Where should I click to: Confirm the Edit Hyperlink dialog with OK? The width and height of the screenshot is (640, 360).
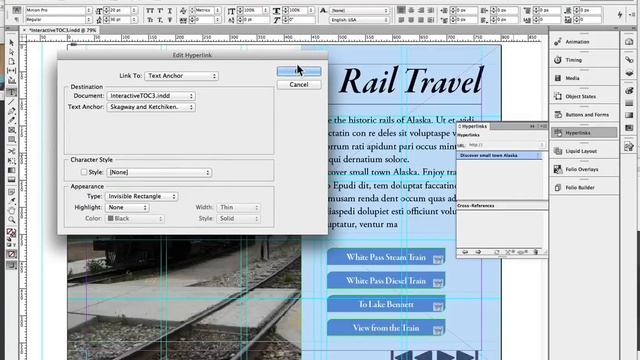coord(299,71)
